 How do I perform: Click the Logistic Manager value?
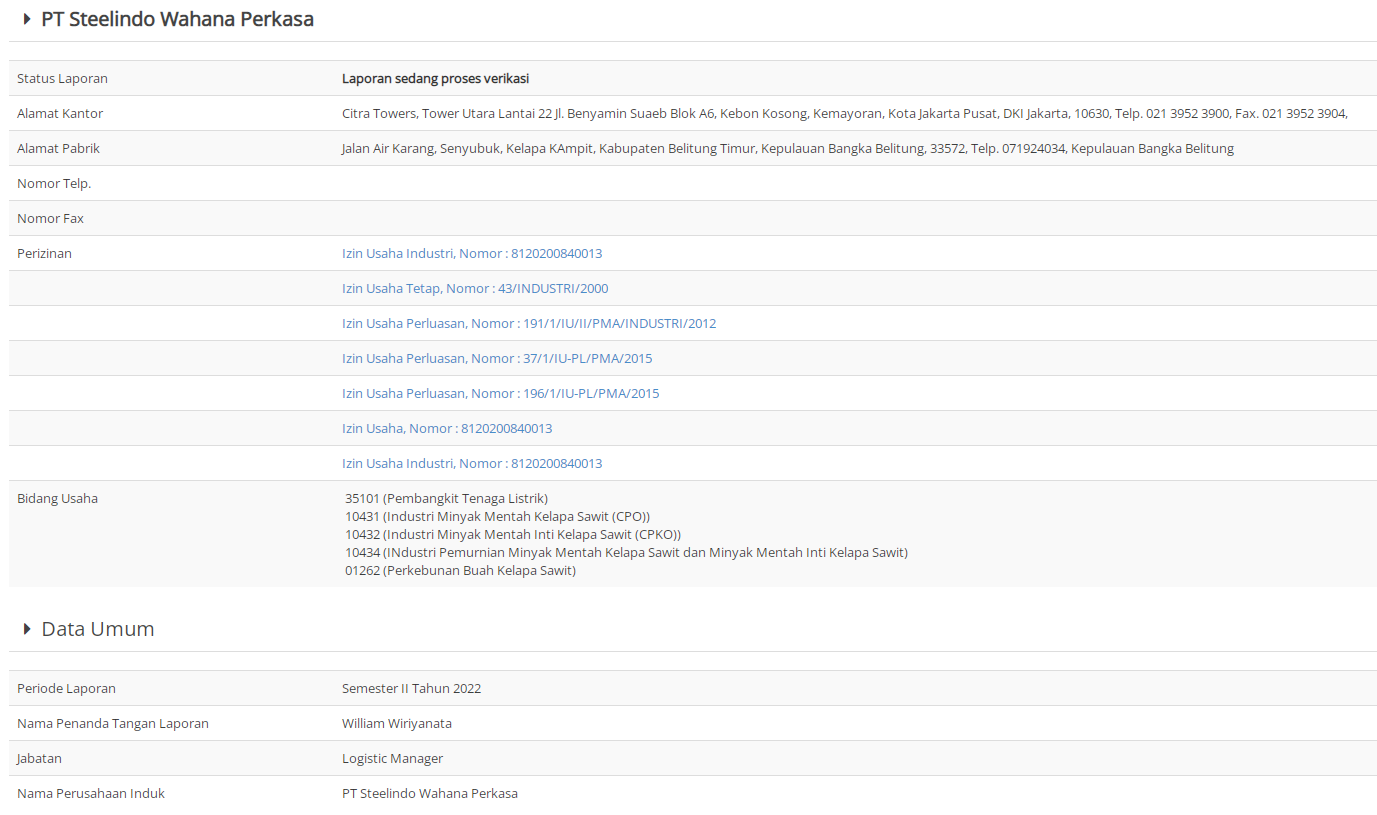pyautogui.click(x=393, y=758)
